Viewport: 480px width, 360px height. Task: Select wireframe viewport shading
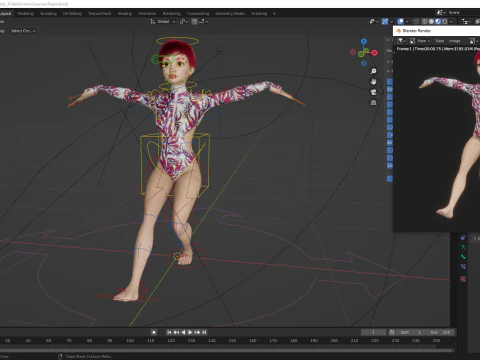(424, 21)
